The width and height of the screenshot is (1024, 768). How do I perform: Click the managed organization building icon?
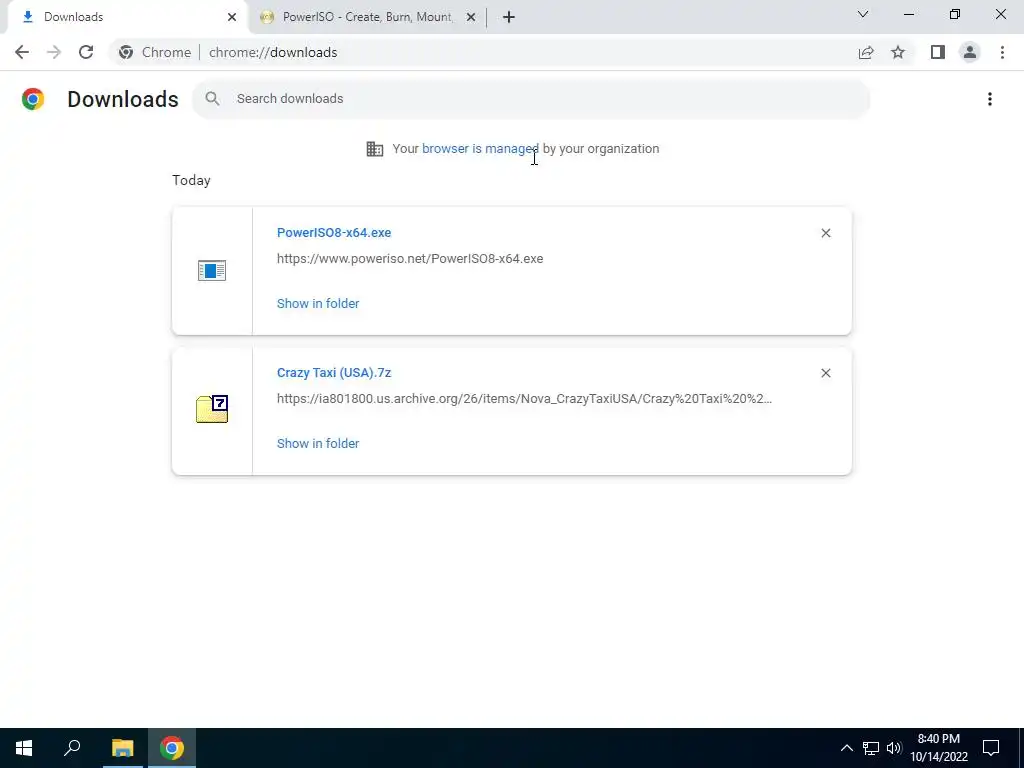[x=375, y=149]
